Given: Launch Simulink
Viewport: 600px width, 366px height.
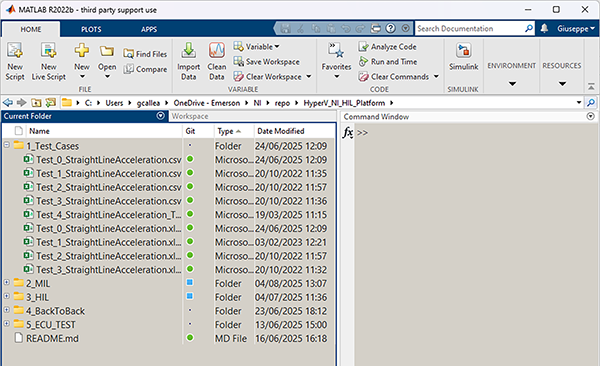Looking at the screenshot, I should (x=463, y=57).
